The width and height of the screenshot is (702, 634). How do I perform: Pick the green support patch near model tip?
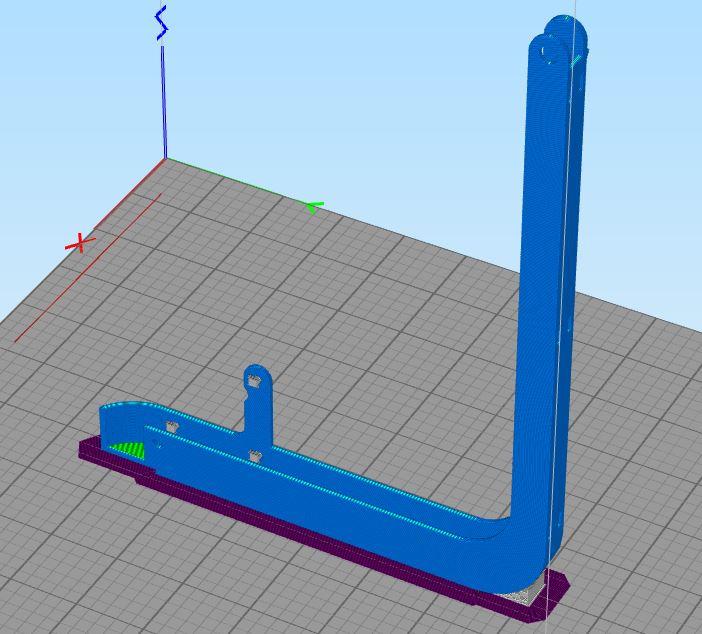[127, 449]
